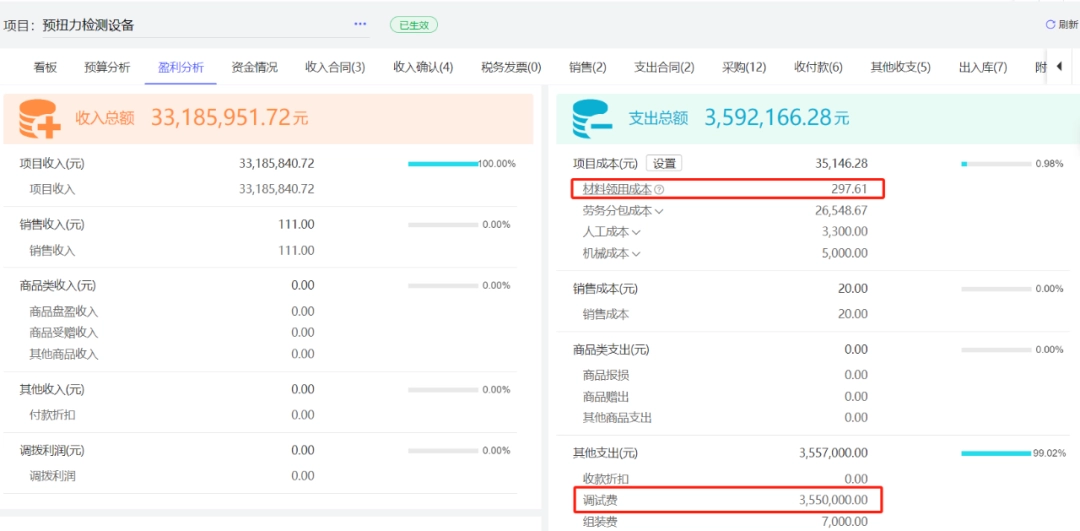The width and height of the screenshot is (1080, 531).
Task: Open the 预算分析 tab
Action: click(107, 67)
